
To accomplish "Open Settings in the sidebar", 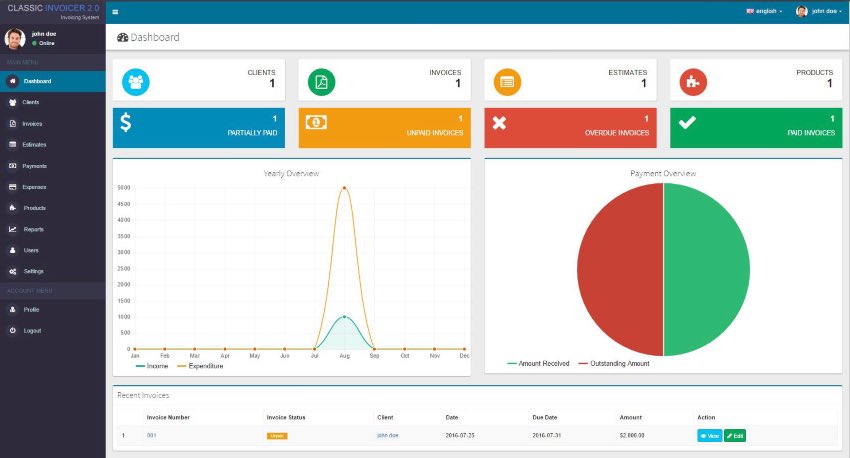I will click(x=33, y=271).
